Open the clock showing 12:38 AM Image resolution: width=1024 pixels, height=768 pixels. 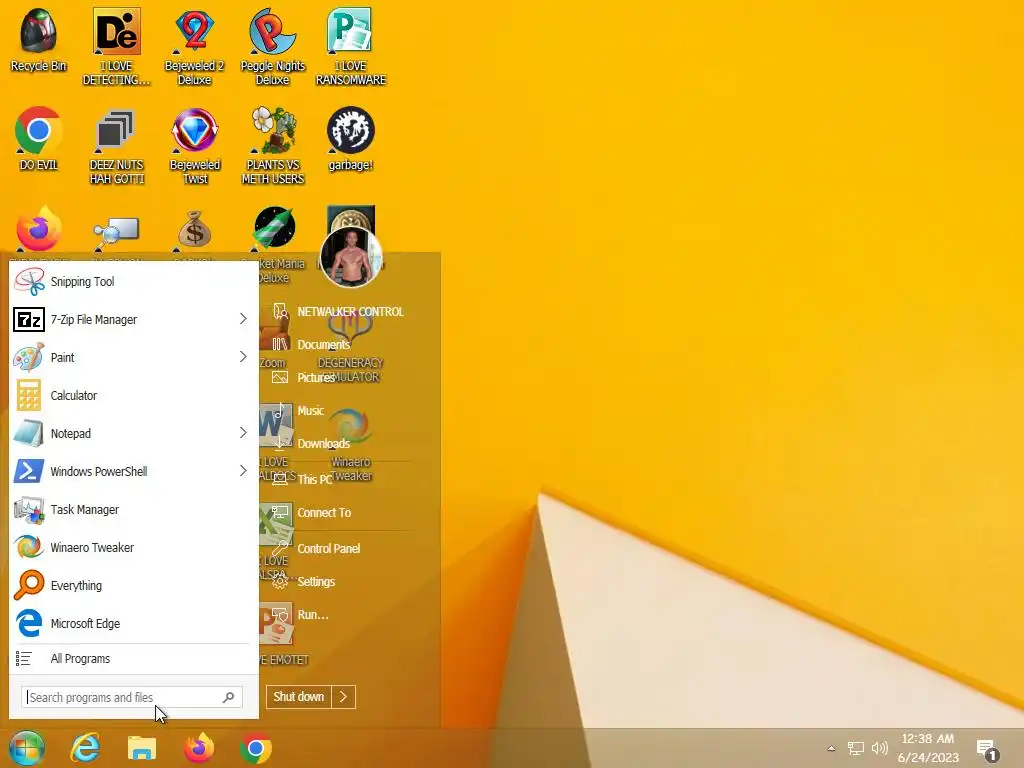tap(928, 748)
